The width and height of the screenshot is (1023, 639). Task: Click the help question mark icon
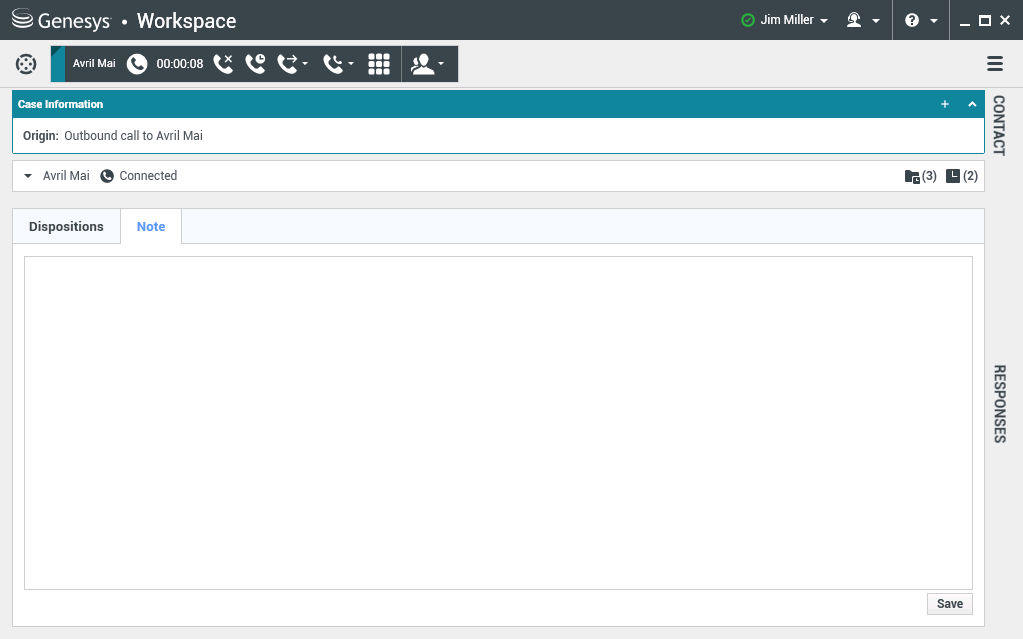tap(912, 20)
